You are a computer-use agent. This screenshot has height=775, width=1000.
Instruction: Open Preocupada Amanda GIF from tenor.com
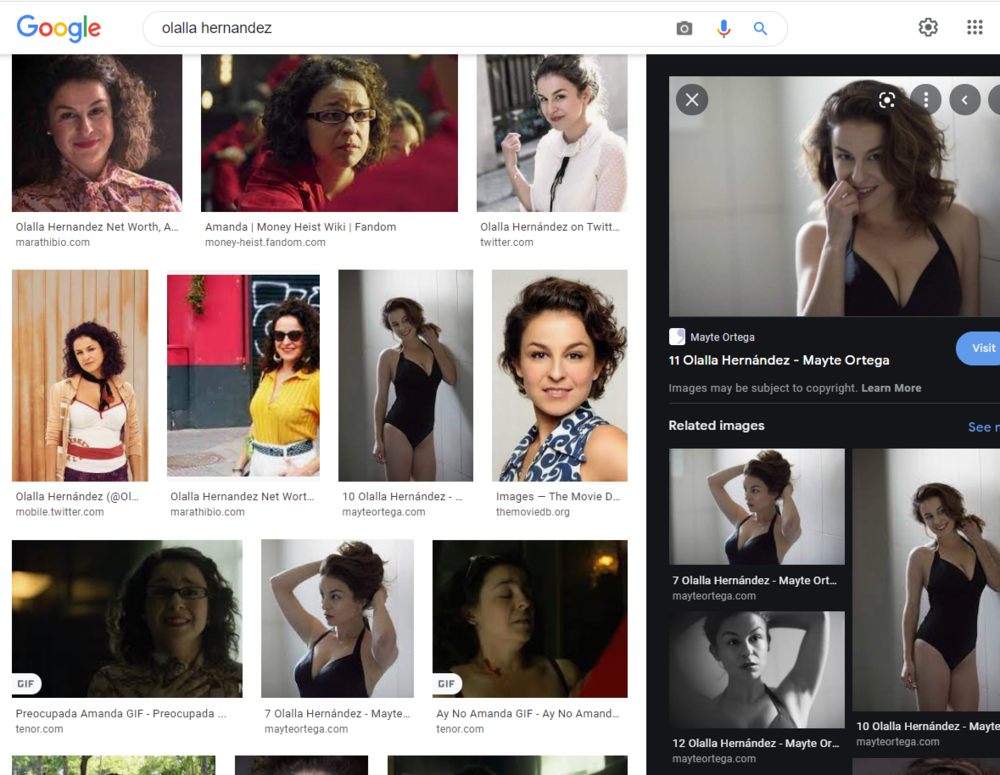127,618
